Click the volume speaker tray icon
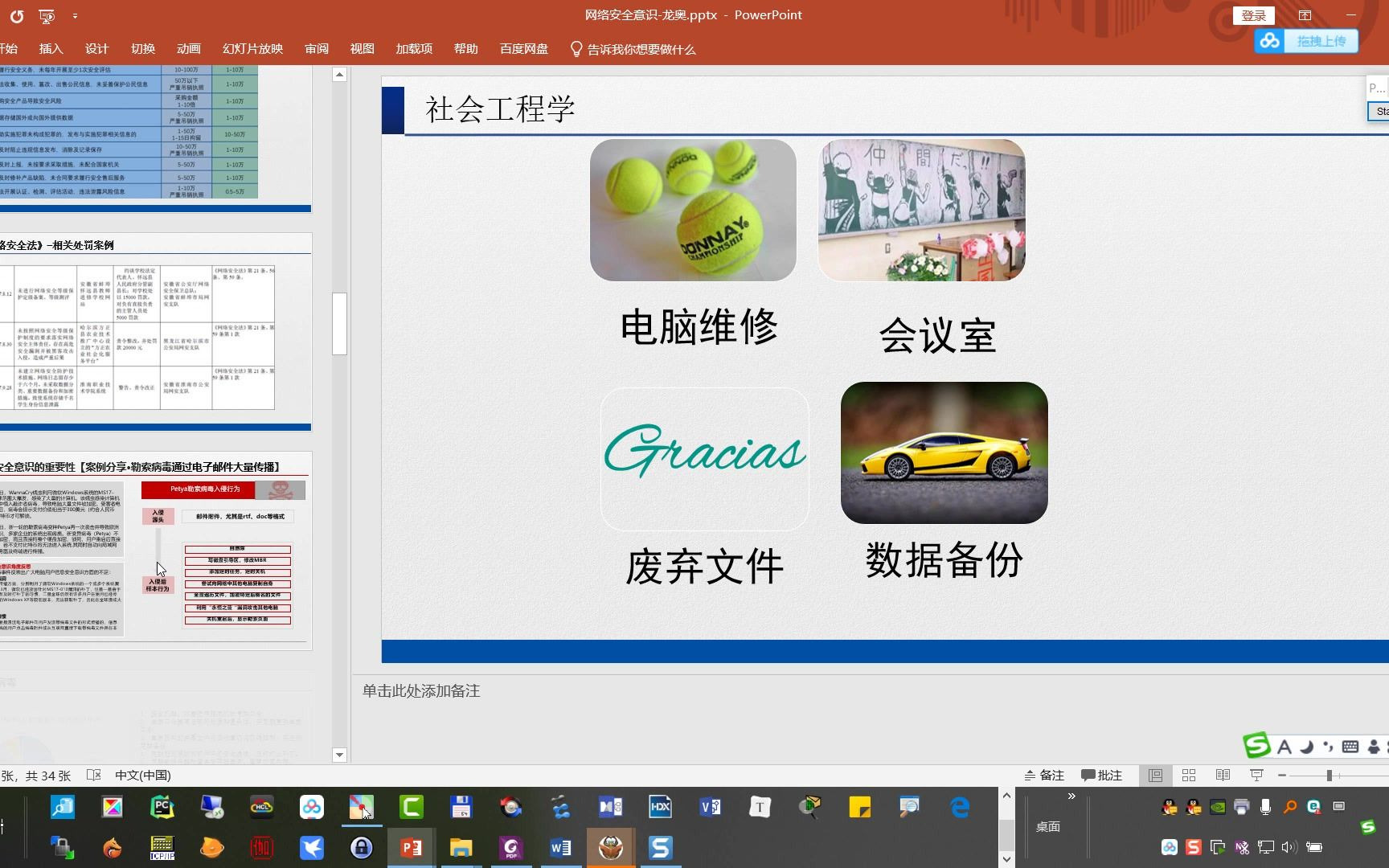Screen dimensions: 1389x868 click(1289, 847)
